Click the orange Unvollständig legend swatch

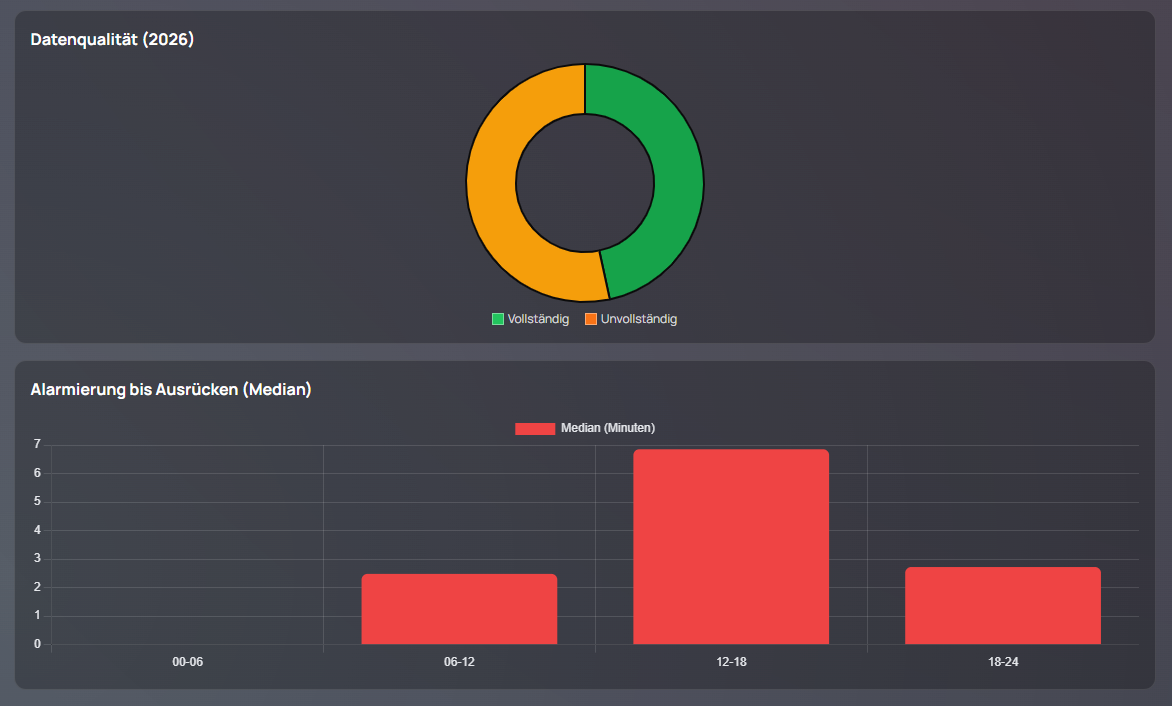[590, 318]
